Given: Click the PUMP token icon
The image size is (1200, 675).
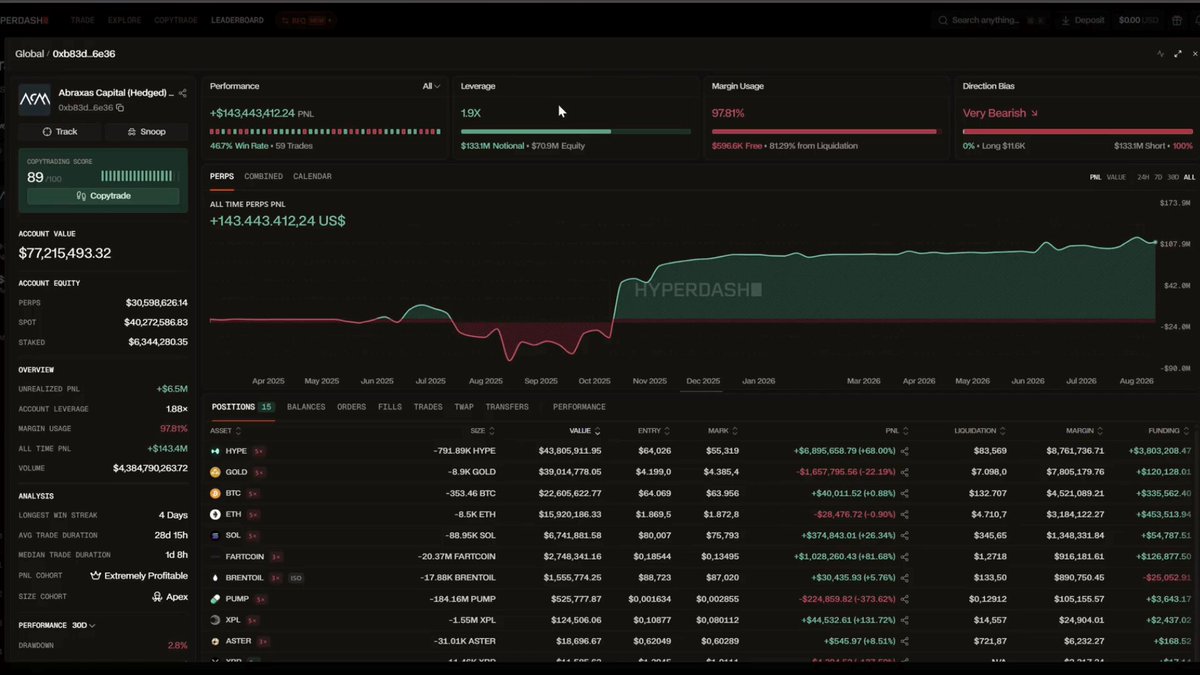Looking at the screenshot, I should point(215,599).
